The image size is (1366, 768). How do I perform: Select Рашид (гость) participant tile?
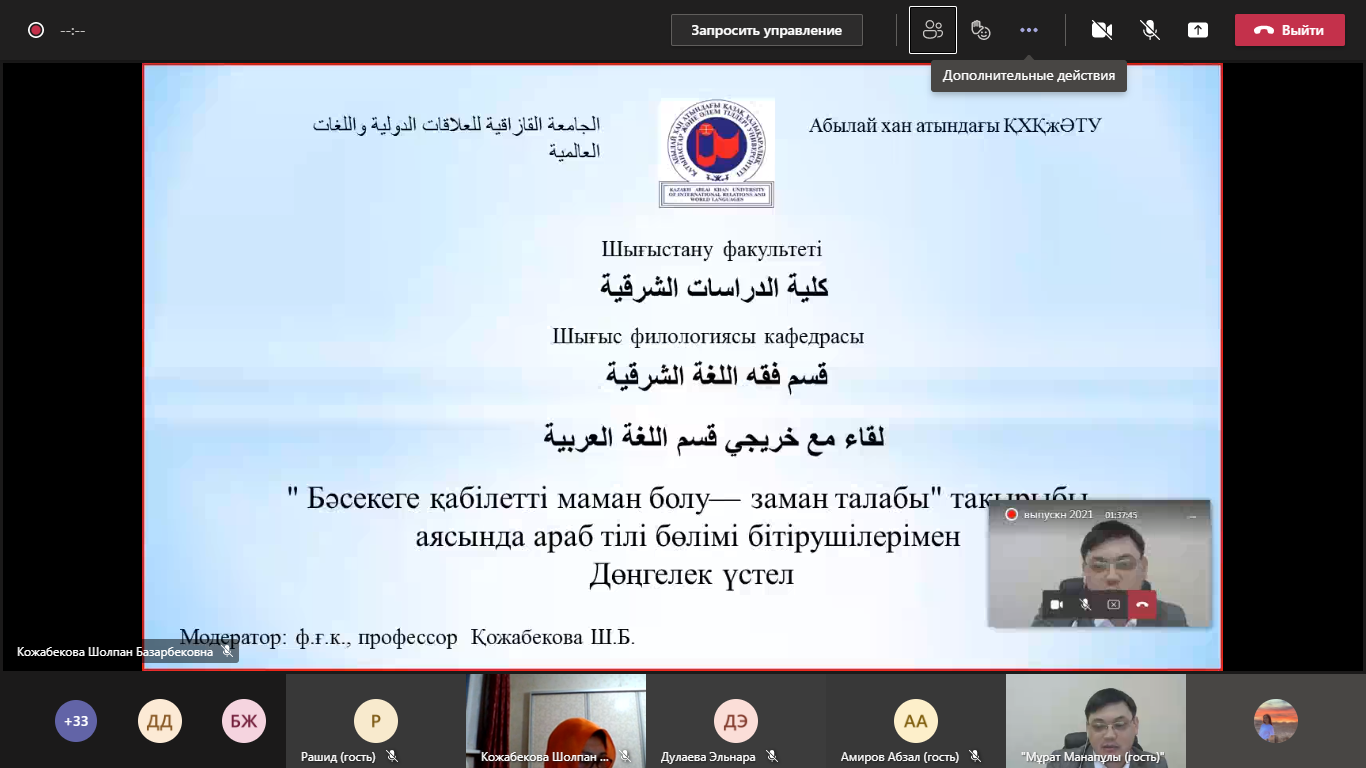point(376,721)
